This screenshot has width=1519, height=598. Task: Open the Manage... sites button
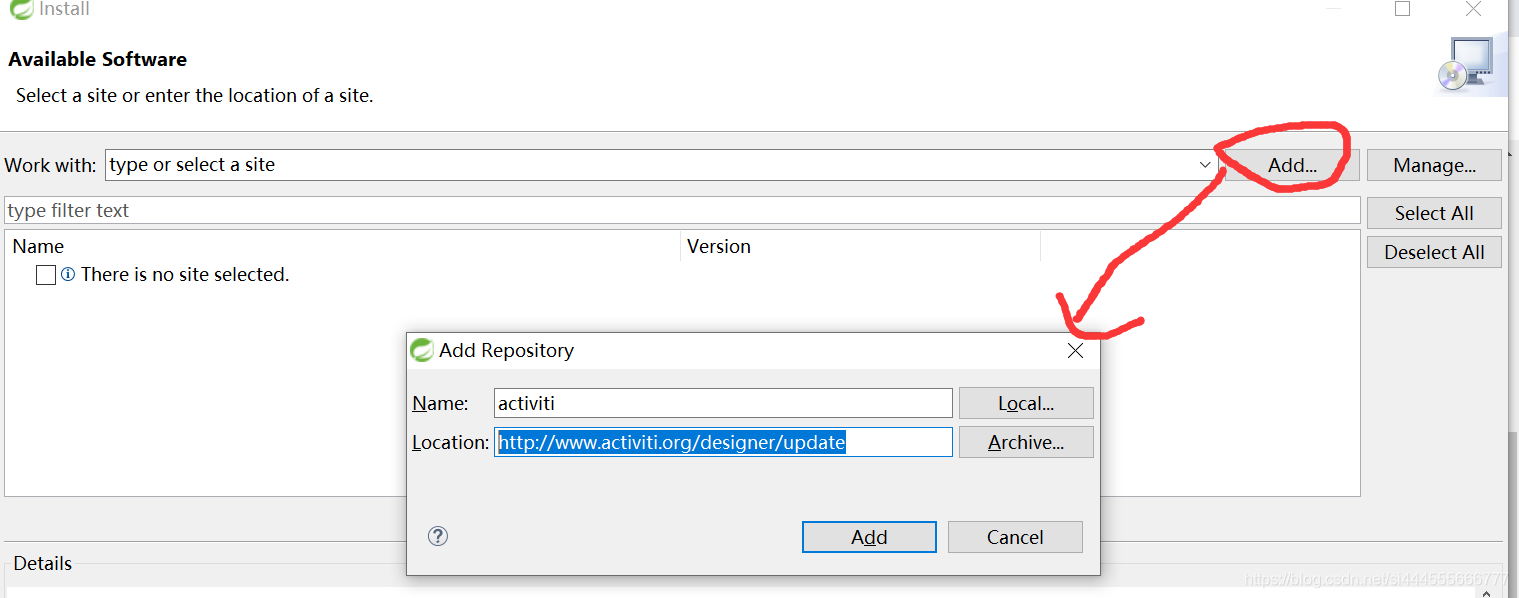1434,165
